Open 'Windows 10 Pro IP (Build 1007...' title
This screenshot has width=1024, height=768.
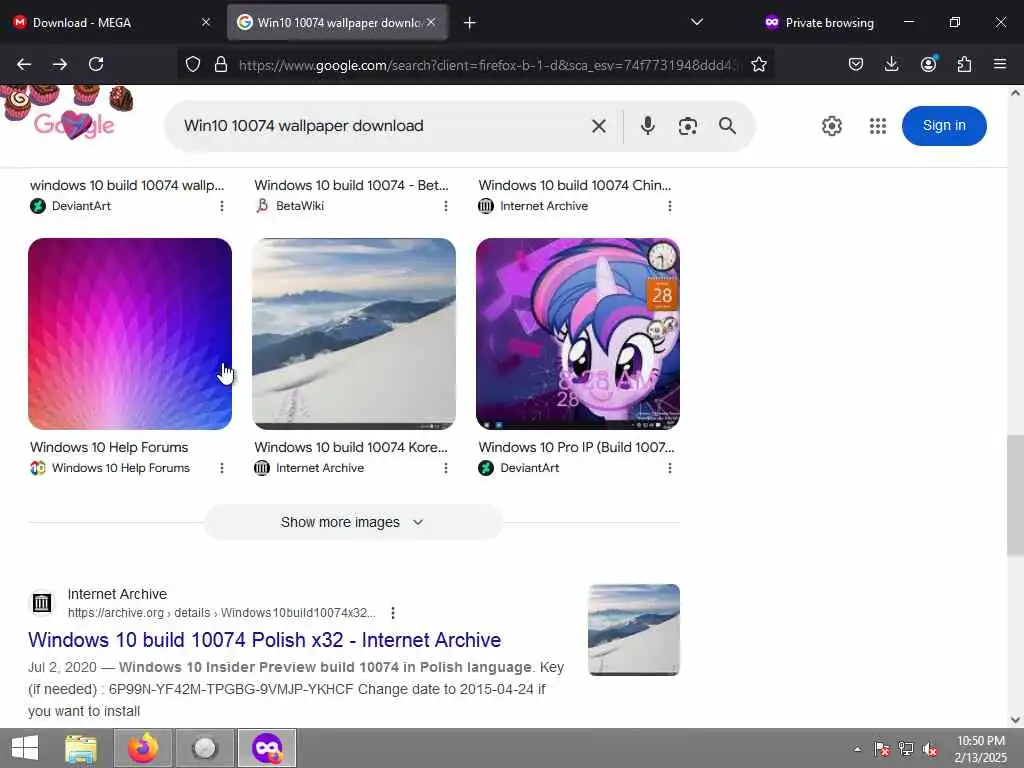point(576,447)
